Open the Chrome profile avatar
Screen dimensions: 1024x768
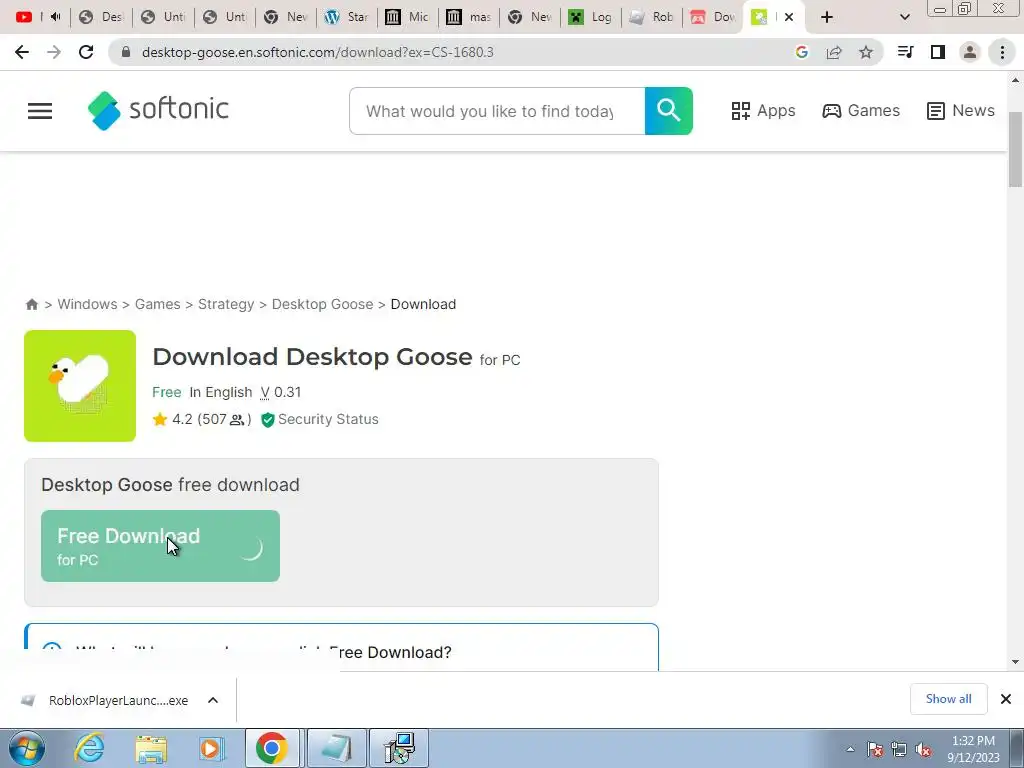[x=970, y=52]
